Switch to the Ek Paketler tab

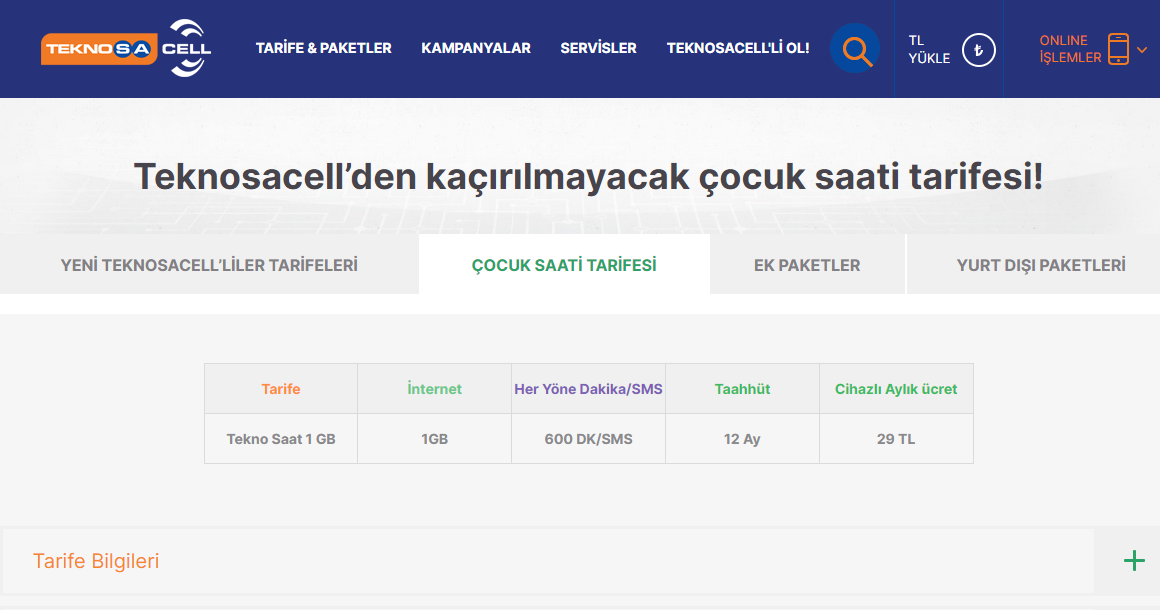pos(807,265)
